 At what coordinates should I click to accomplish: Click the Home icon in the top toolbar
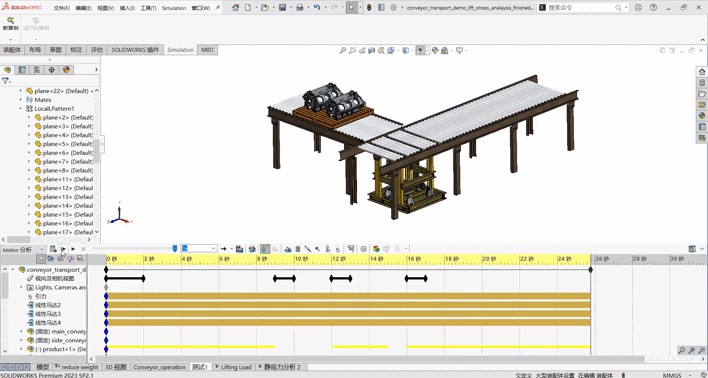pyautogui.click(x=235, y=8)
